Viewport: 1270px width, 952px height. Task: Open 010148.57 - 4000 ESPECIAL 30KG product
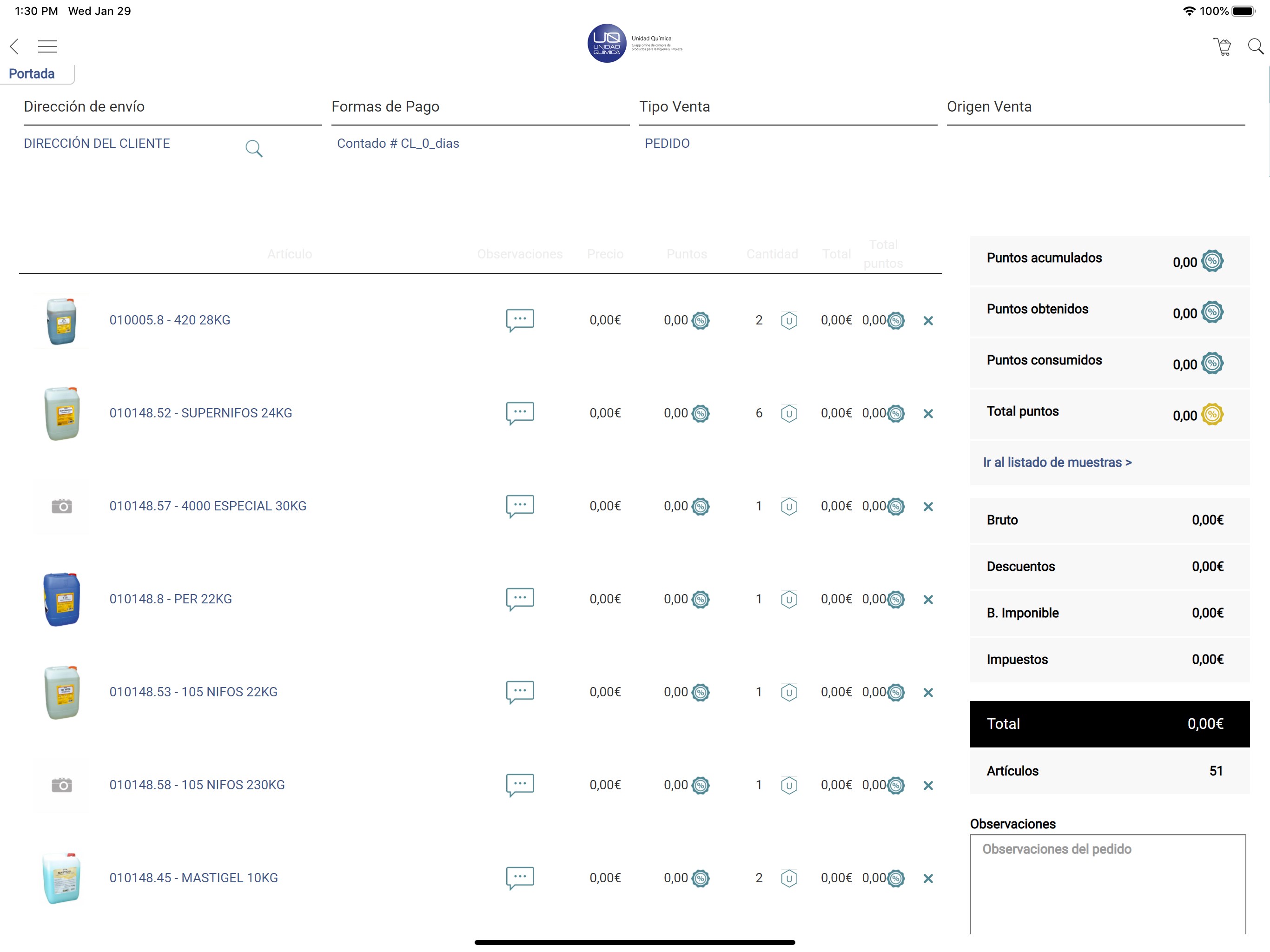coord(208,506)
